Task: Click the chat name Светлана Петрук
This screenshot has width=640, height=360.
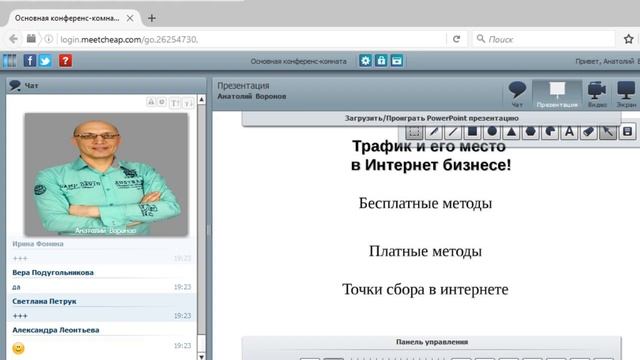Action: pos(44,301)
